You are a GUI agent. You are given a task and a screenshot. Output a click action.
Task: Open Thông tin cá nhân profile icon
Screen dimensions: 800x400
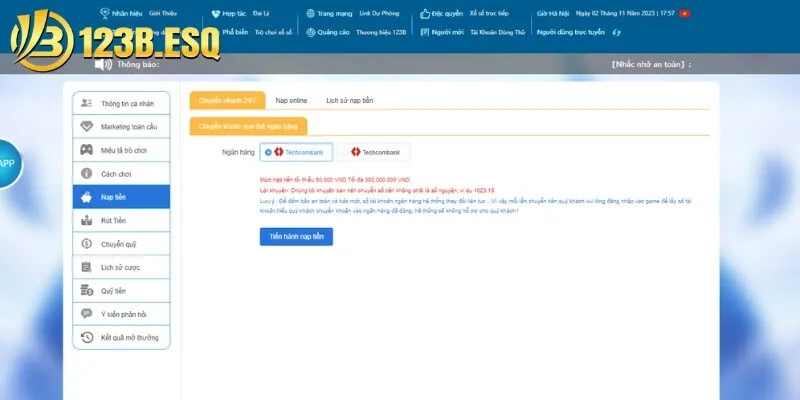point(87,103)
